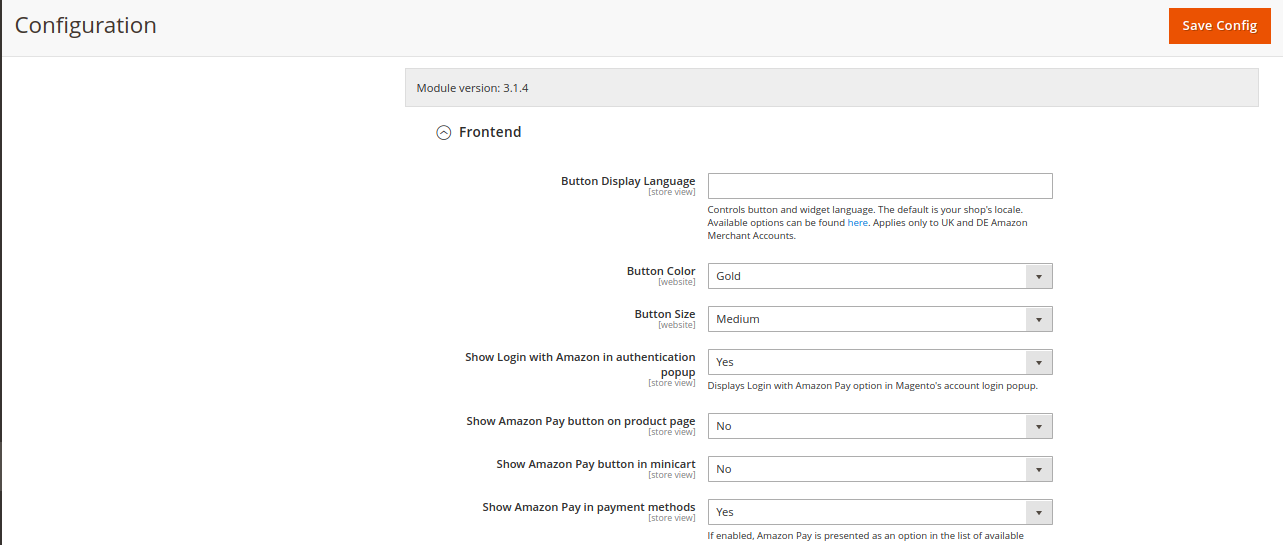The height and width of the screenshot is (545, 1283).
Task: Open the Button Color dropdown
Action: coord(880,276)
